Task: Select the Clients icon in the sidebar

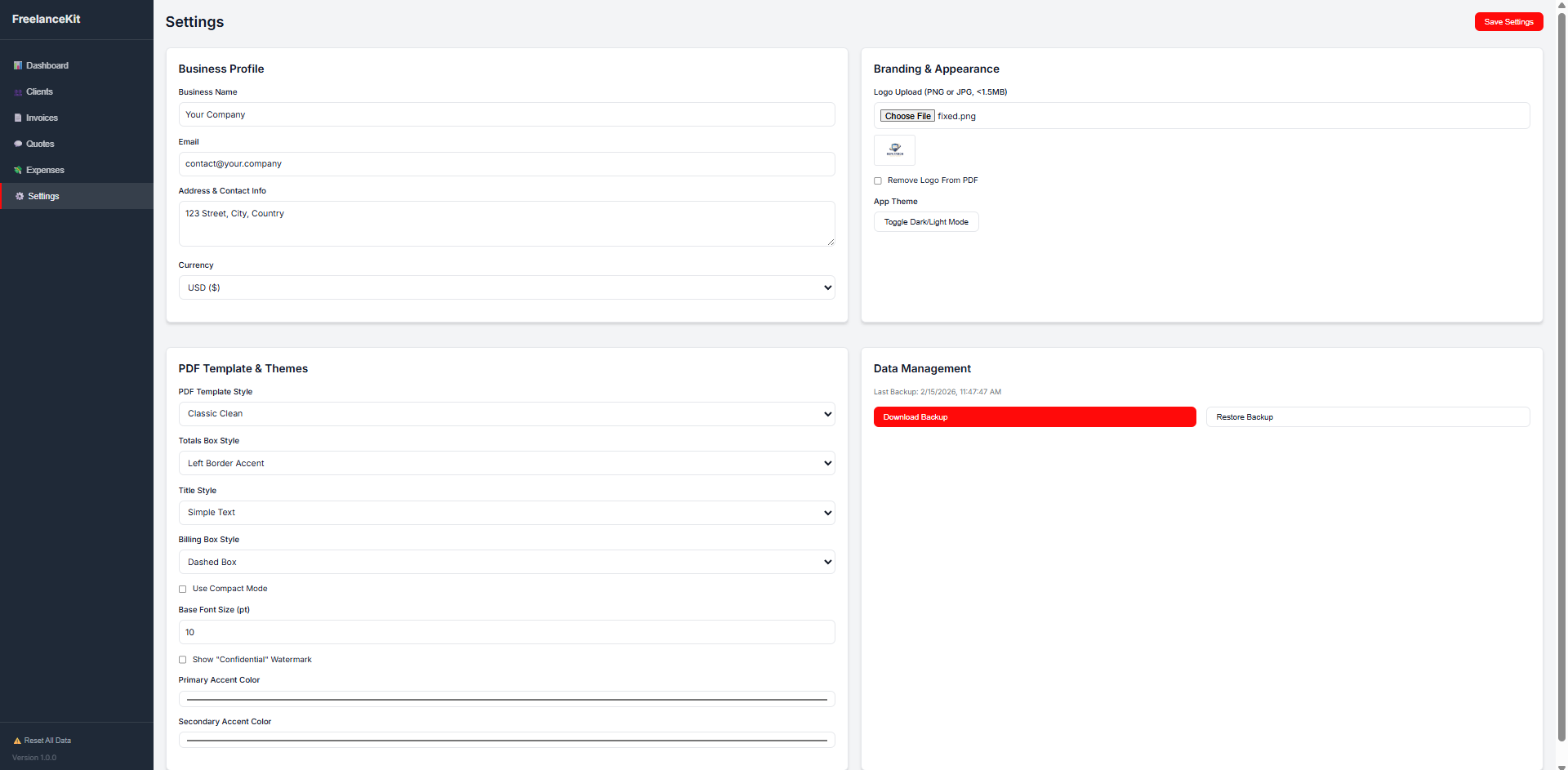Action: click(19, 91)
